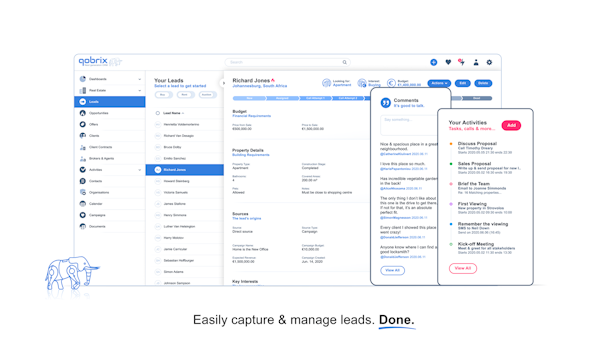Open the Sales Proposal activity
This screenshot has height=360, width=600.
[474, 164]
